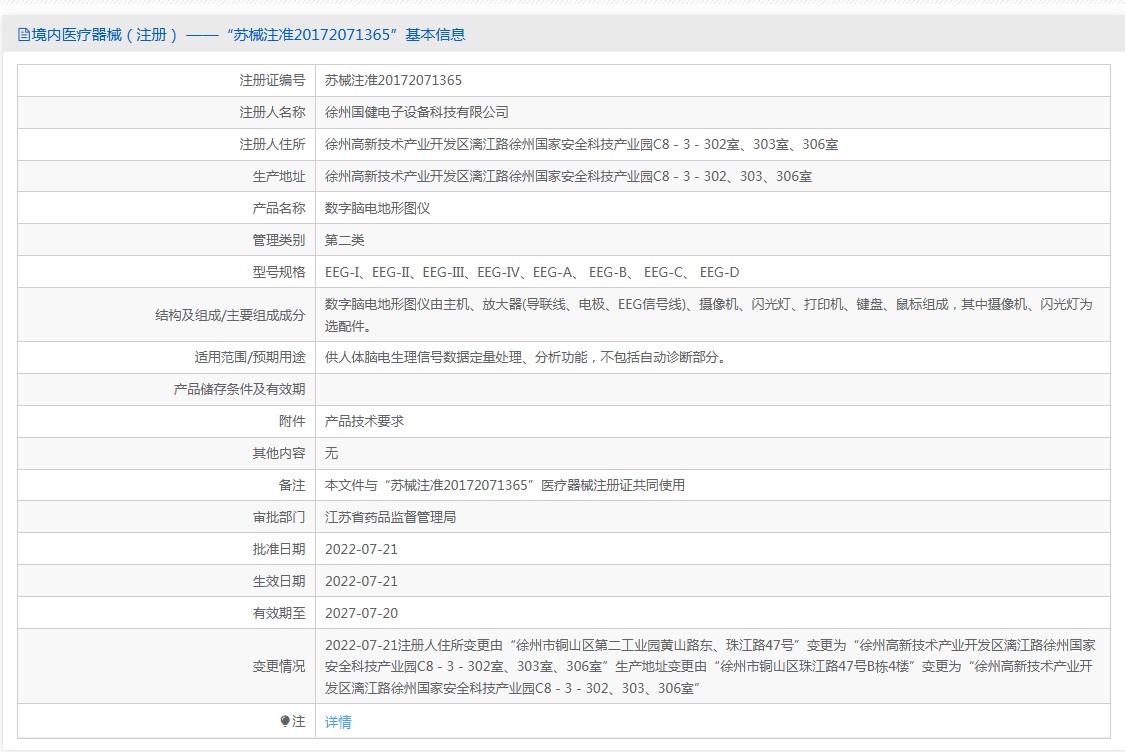1125x752 pixels.
Task: Click the 适用范围/预期用途 value text
Action: [525, 357]
